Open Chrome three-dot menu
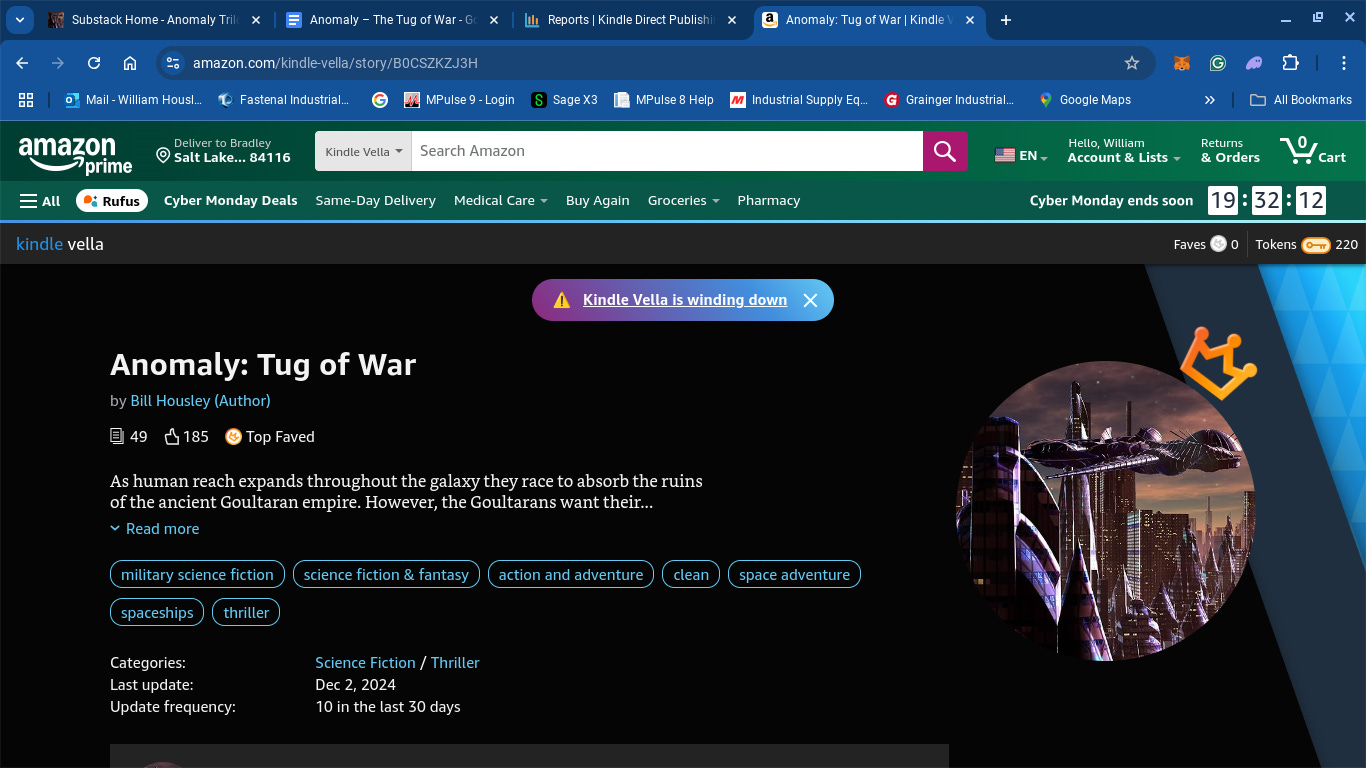Image resolution: width=1366 pixels, height=768 pixels. pyautogui.click(x=1344, y=63)
